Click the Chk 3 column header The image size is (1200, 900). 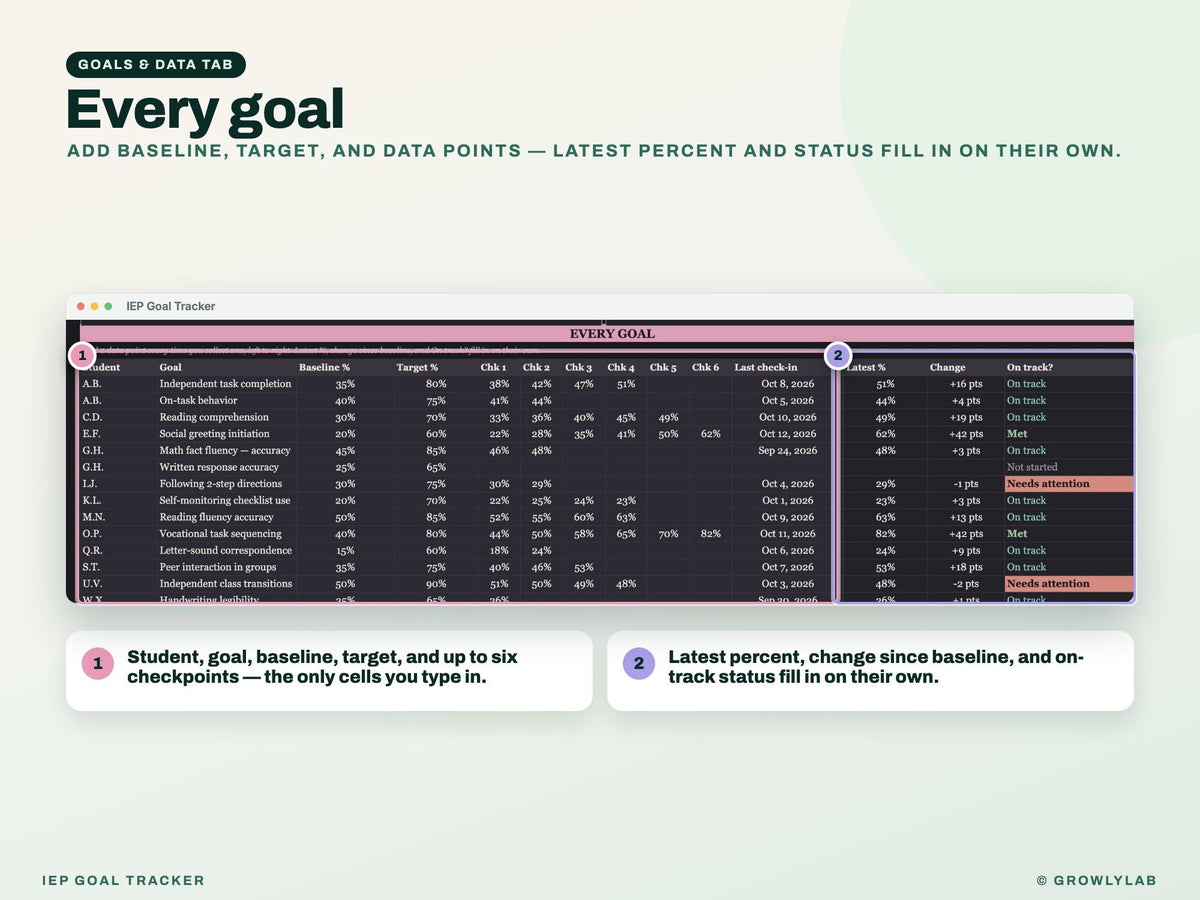tap(578, 367)
